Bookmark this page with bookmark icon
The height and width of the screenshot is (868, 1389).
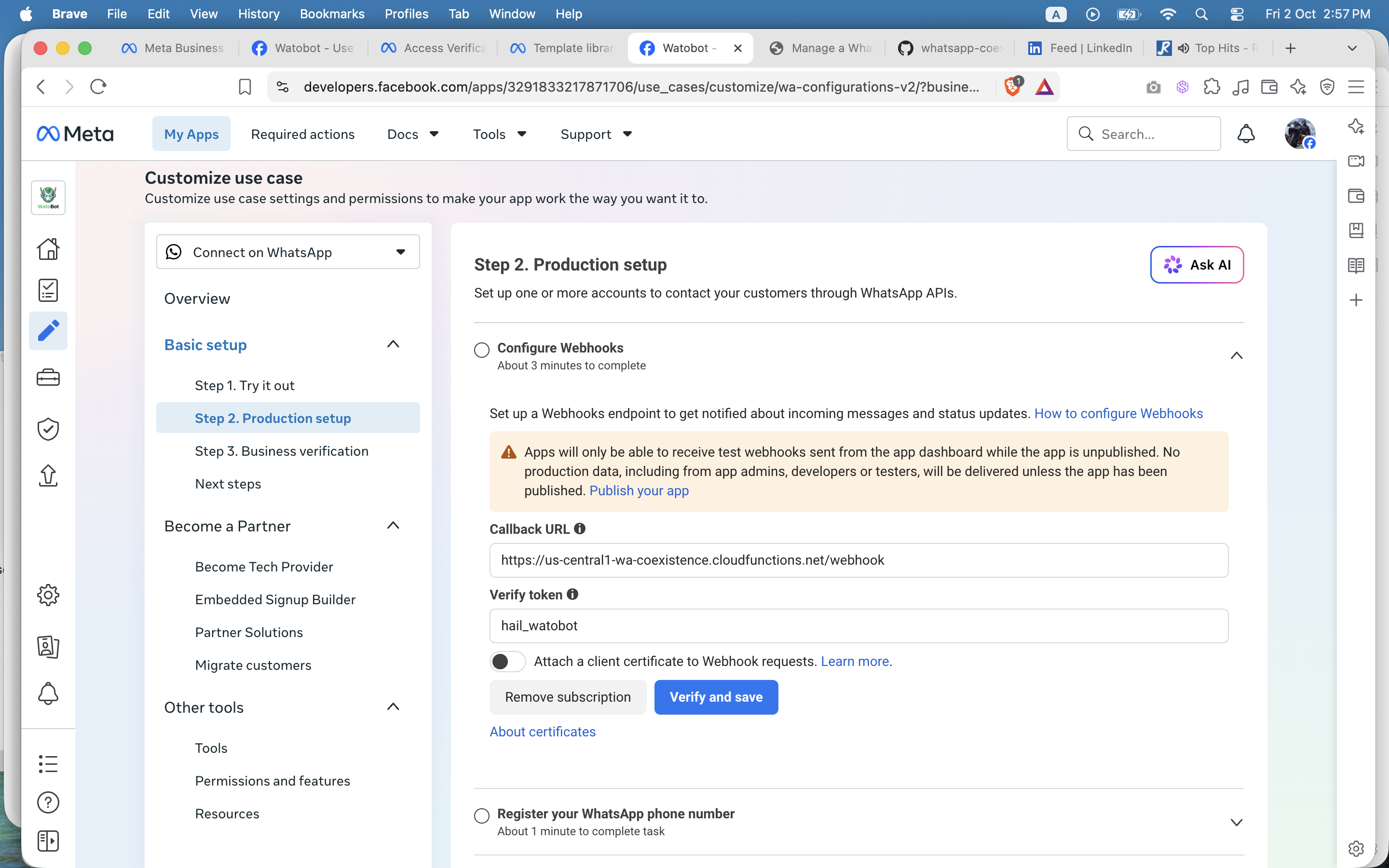[x=245, y=87]
